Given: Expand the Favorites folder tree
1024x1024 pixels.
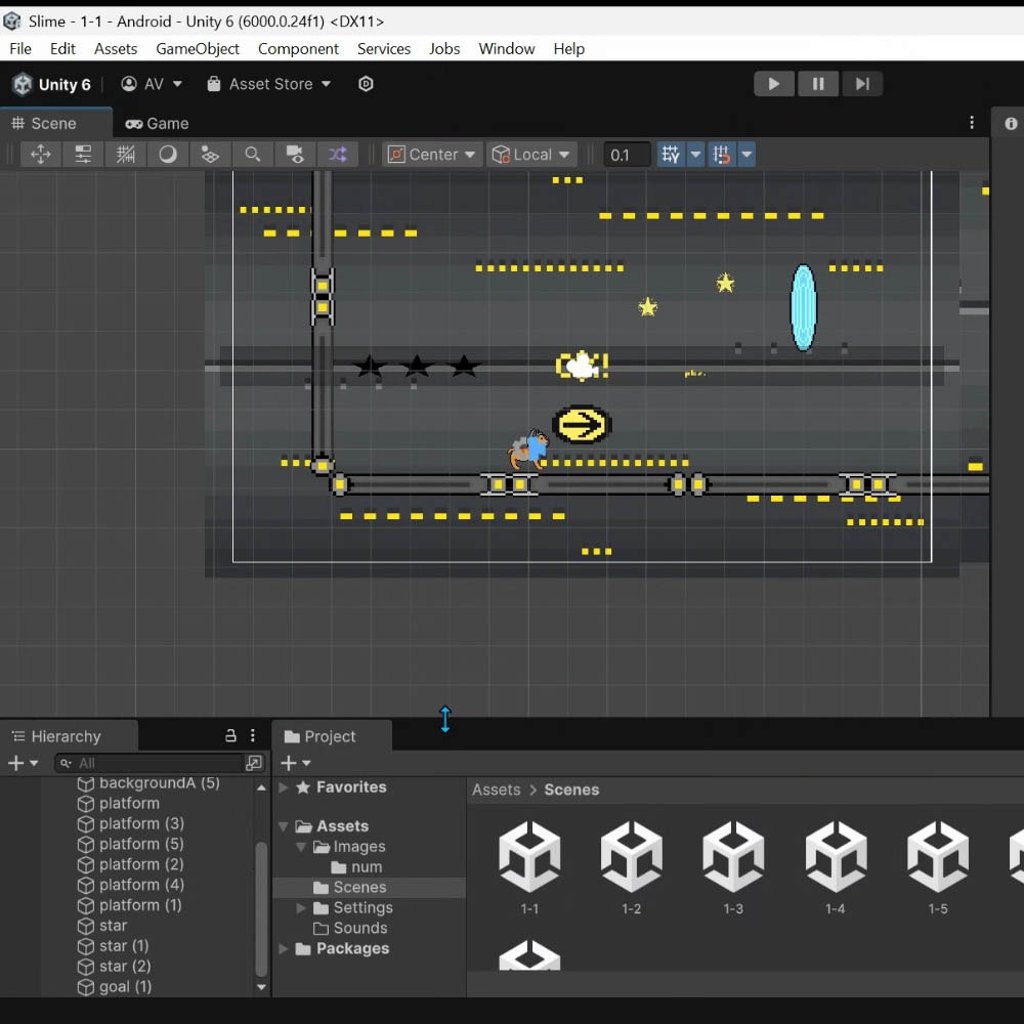Looking at the screenshot, I should click(x=284, y=788).
